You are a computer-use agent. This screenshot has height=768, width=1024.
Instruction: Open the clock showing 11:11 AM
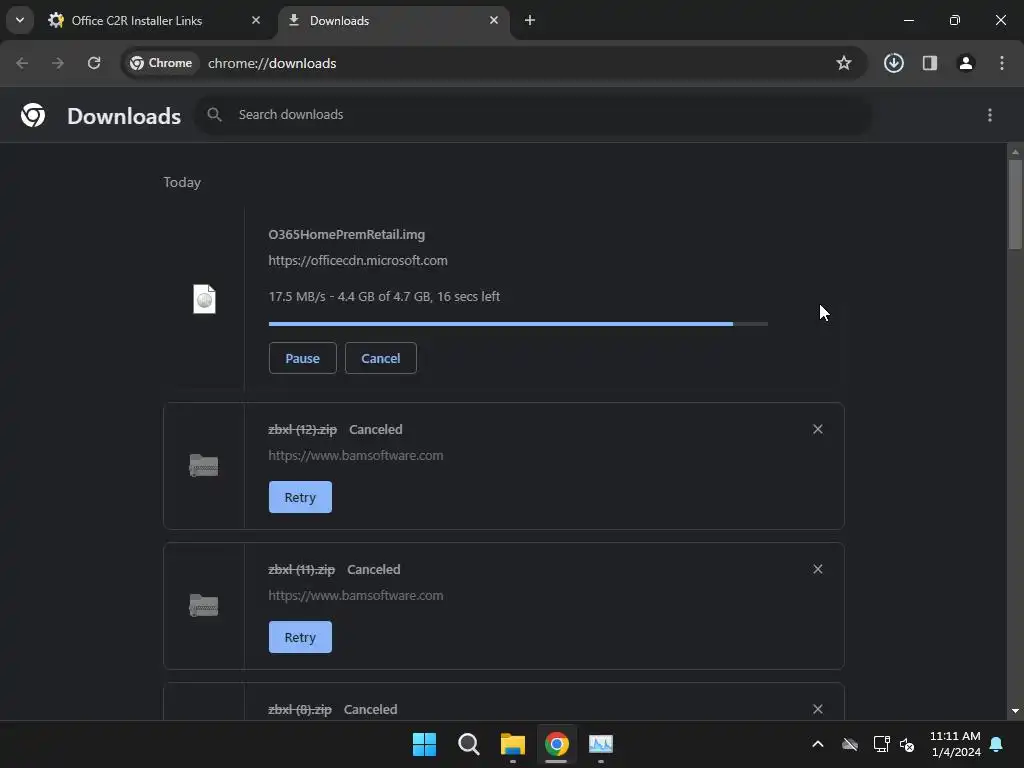click(x=955, y=744)
